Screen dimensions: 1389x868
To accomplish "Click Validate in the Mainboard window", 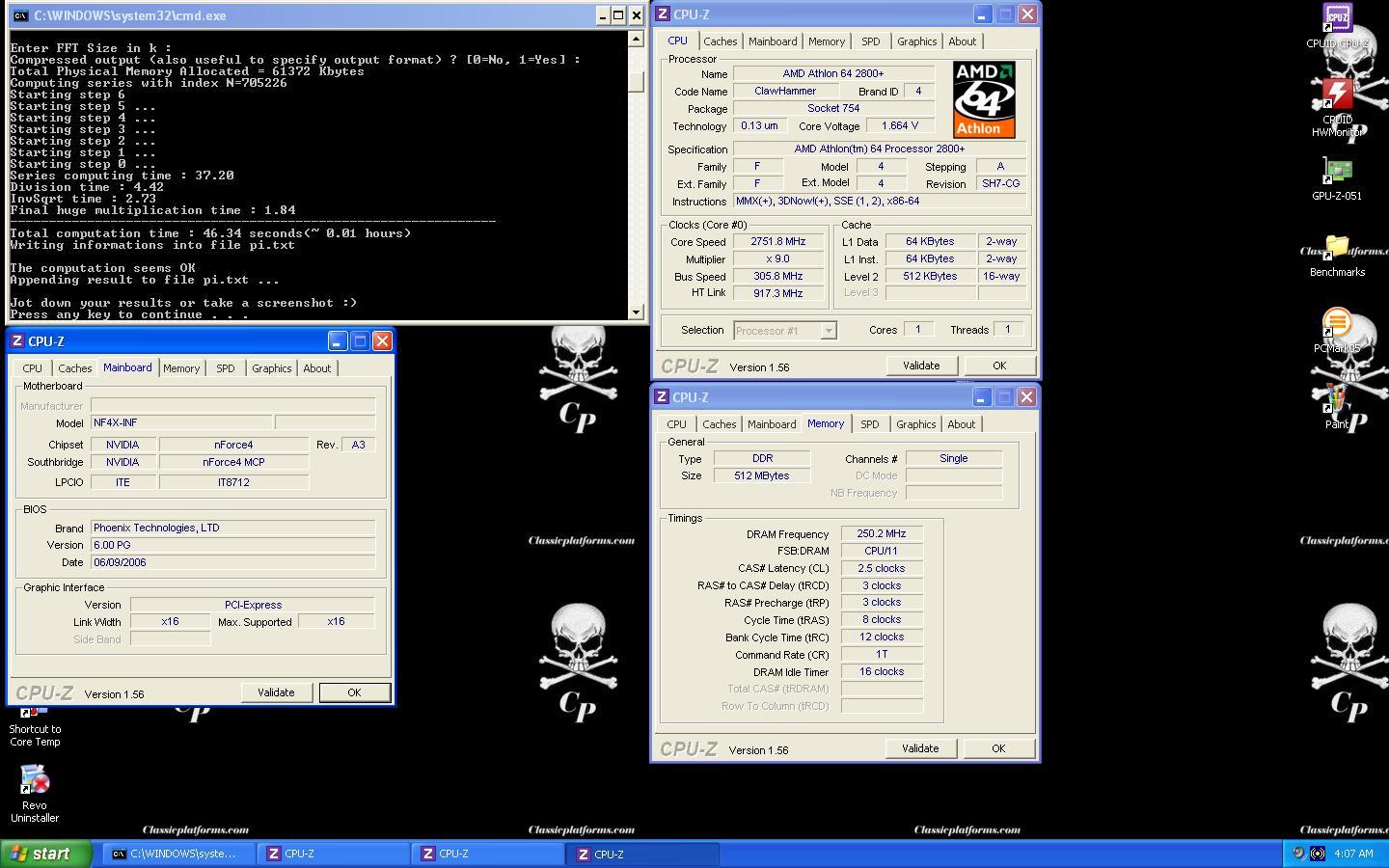I will [x=276, y=692].
